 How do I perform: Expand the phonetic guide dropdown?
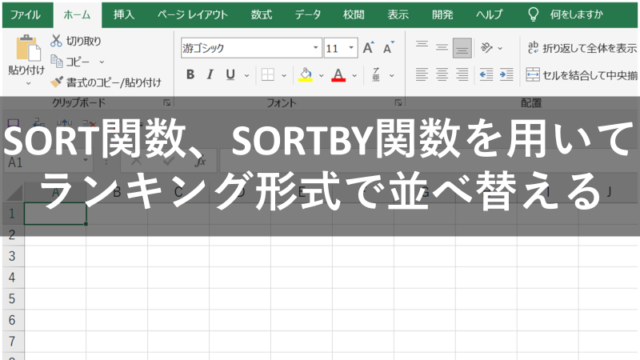392,76
